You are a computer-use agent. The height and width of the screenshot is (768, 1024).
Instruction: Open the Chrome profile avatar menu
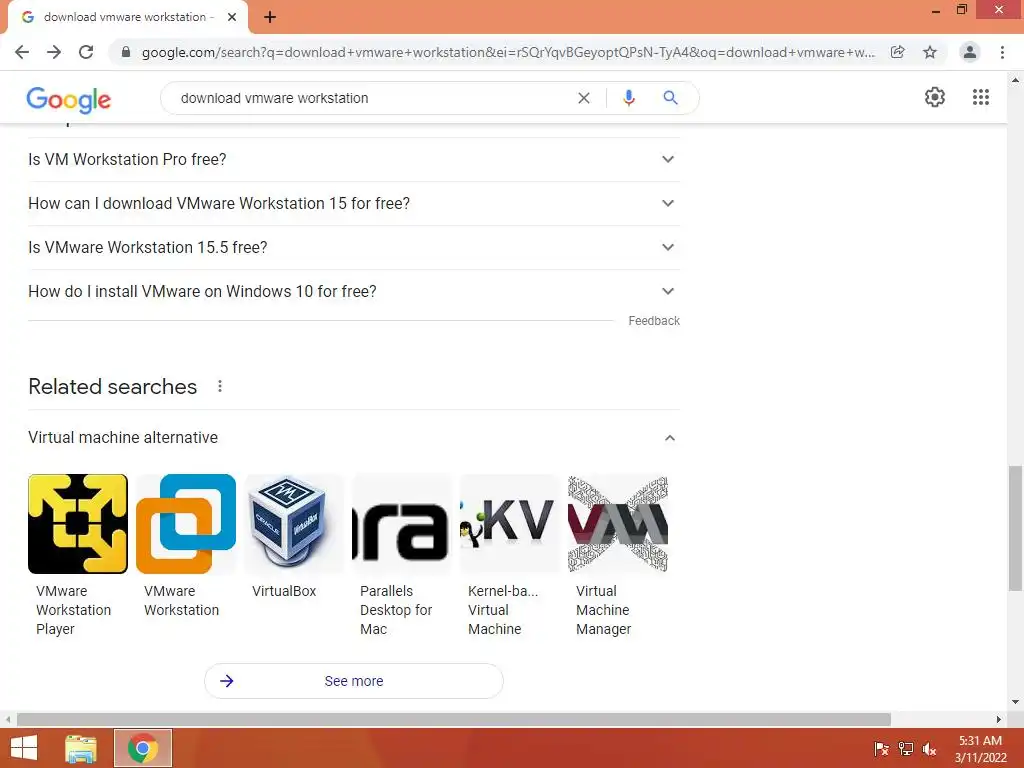pyautogui.click(x=970, y=52)
